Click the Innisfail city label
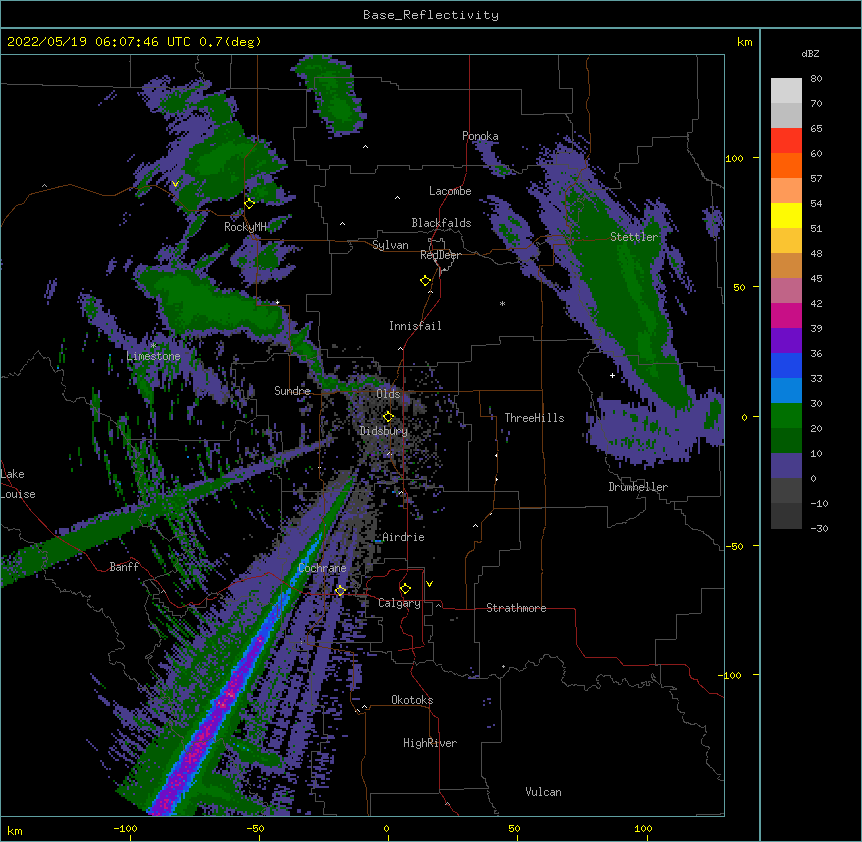Viewport: 862px width, 842px height. (415, 326)
